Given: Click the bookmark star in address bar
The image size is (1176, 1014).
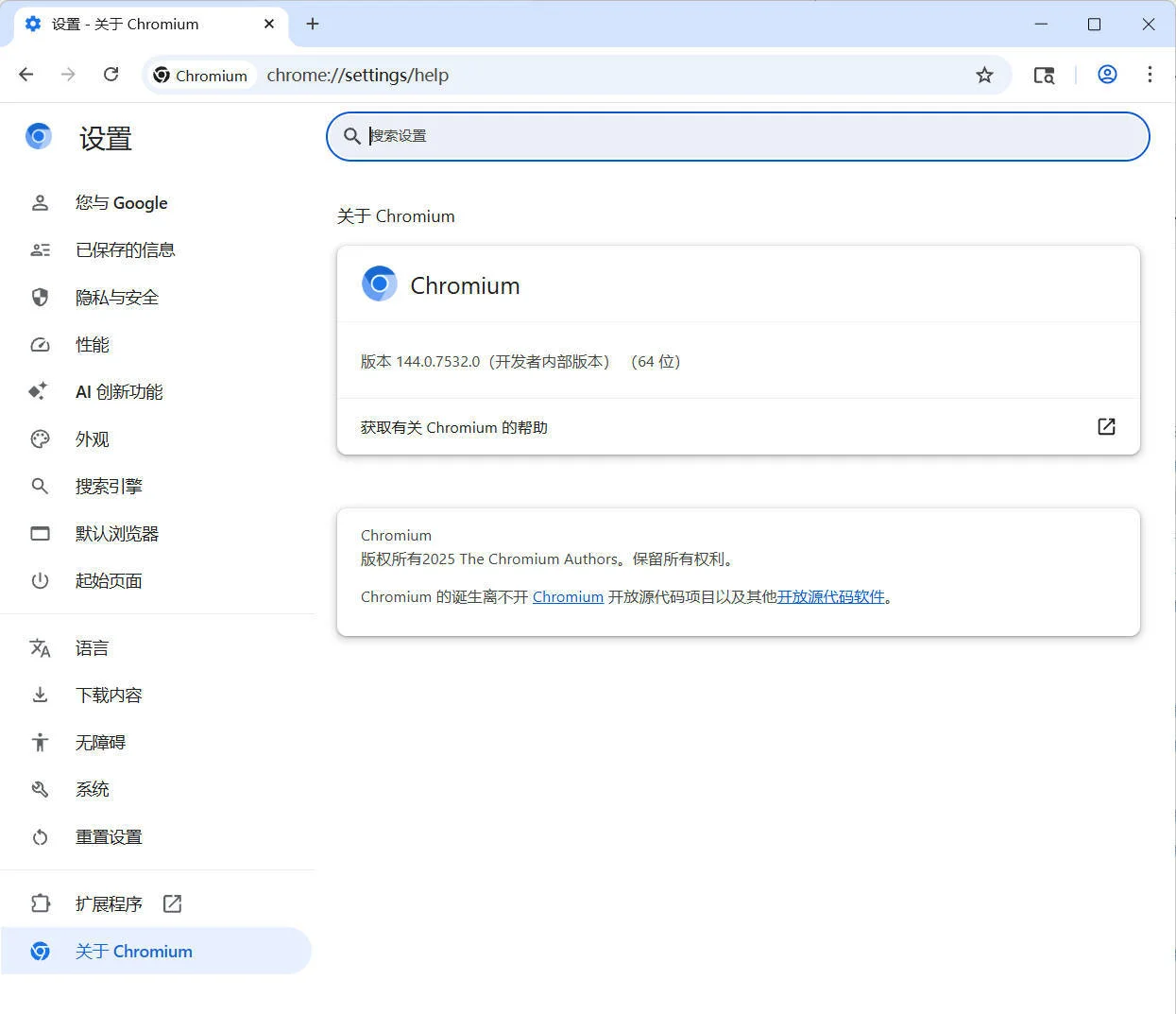Looking at the screenshot, I should pyautogui.click(x=985, y=74).
